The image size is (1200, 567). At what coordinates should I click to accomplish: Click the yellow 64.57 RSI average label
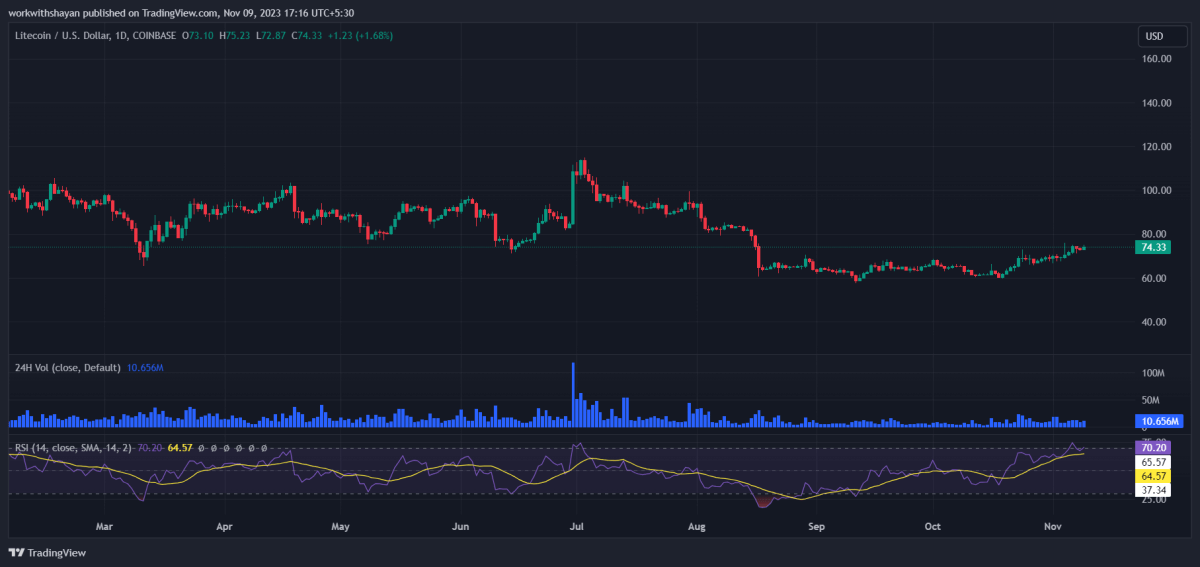click(1154, 477)
